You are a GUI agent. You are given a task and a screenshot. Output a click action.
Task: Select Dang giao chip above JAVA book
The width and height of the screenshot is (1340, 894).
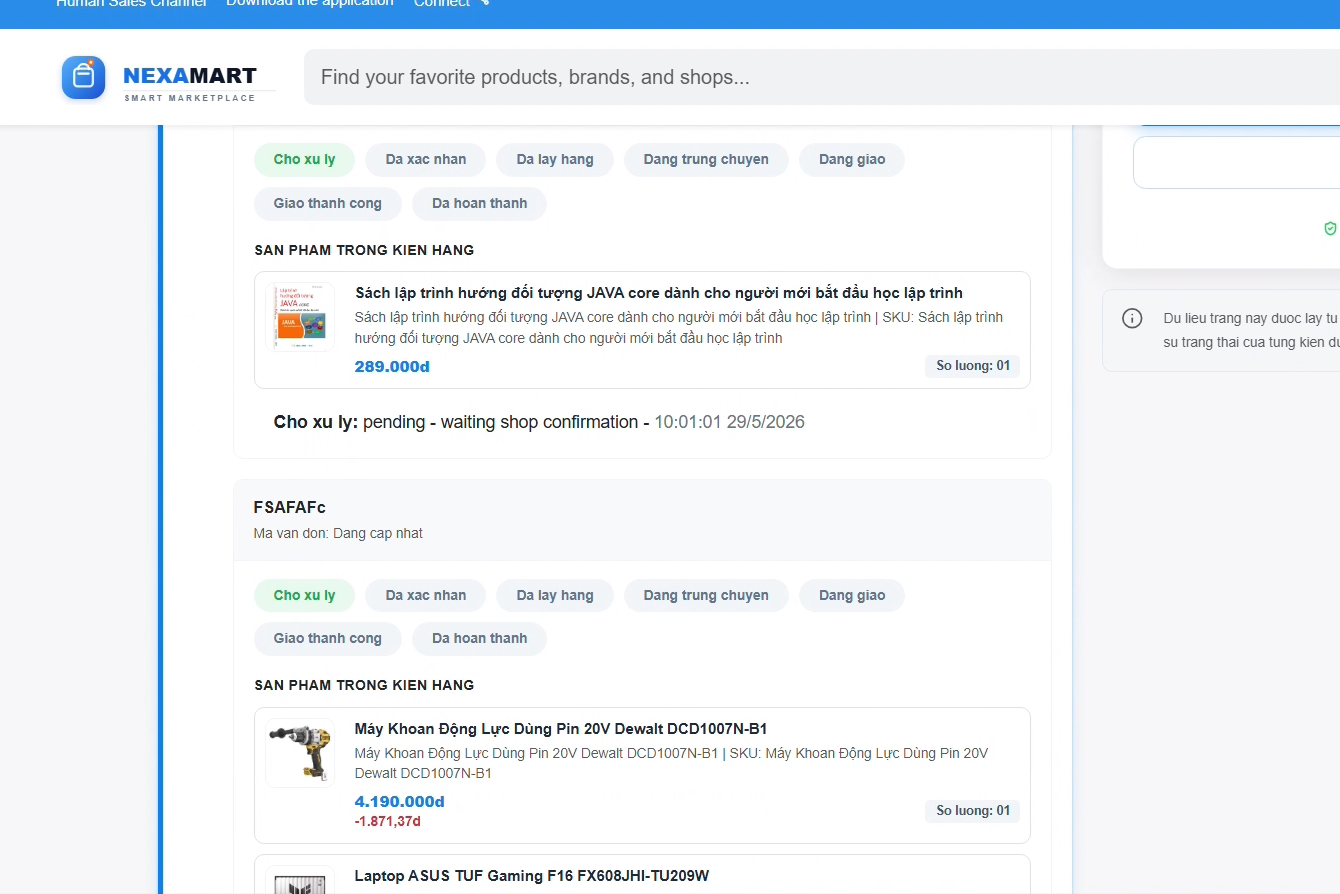(x=852, y=159)
